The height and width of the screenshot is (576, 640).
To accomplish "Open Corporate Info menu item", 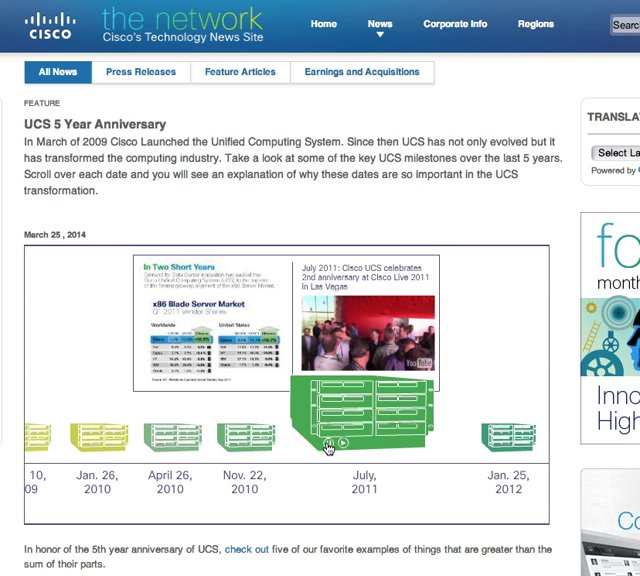I will tap(455, 24).
